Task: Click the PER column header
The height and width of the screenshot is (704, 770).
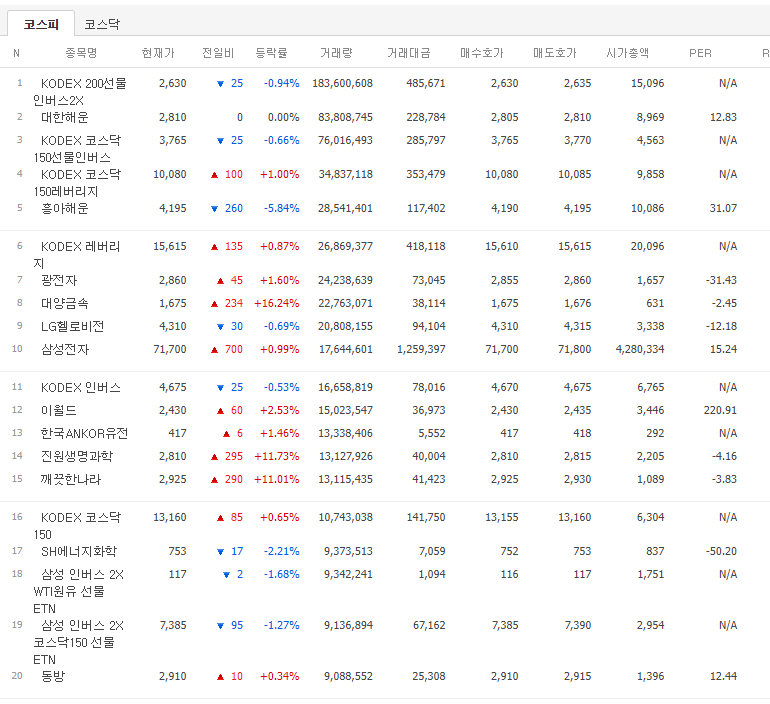Action: (x=700, y=53)
